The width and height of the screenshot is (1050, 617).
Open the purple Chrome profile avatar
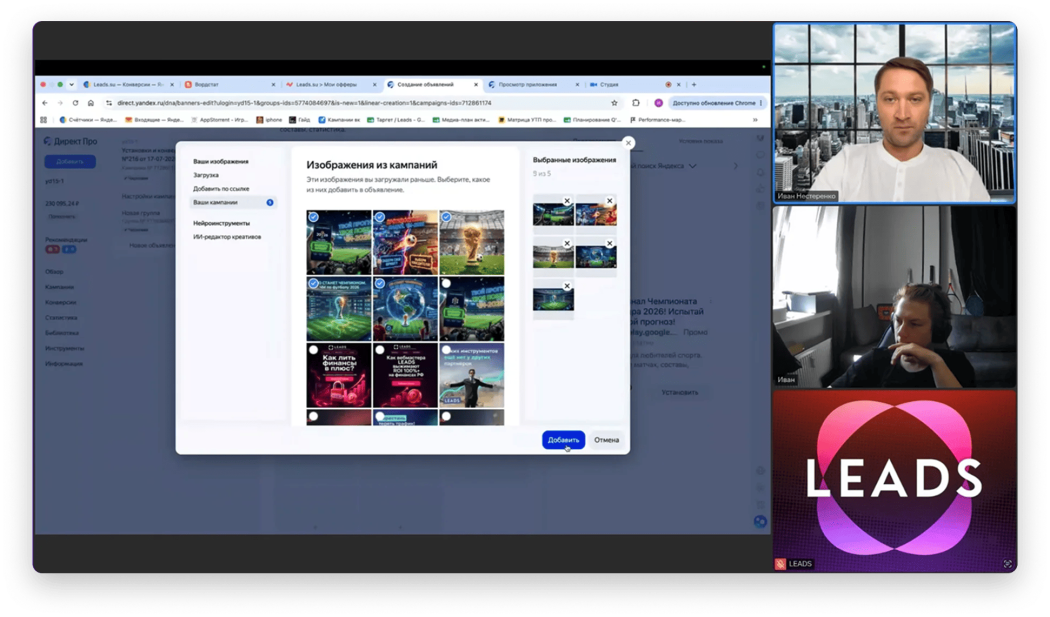pyautogui.click(x=658, y=103)
